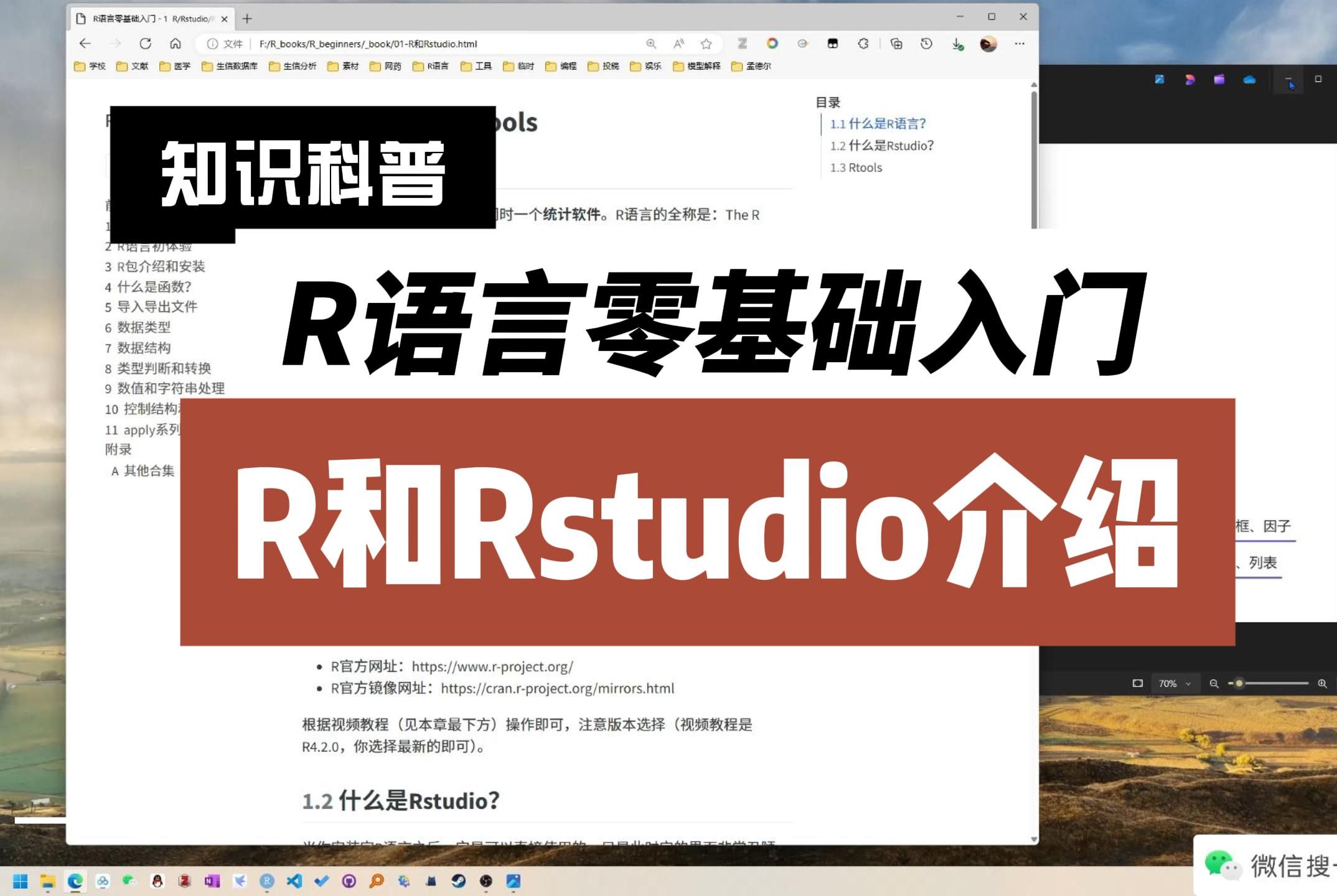Close the R语言零基础入门 browser tab
The image size is (1337, 896).
point(225,19)
